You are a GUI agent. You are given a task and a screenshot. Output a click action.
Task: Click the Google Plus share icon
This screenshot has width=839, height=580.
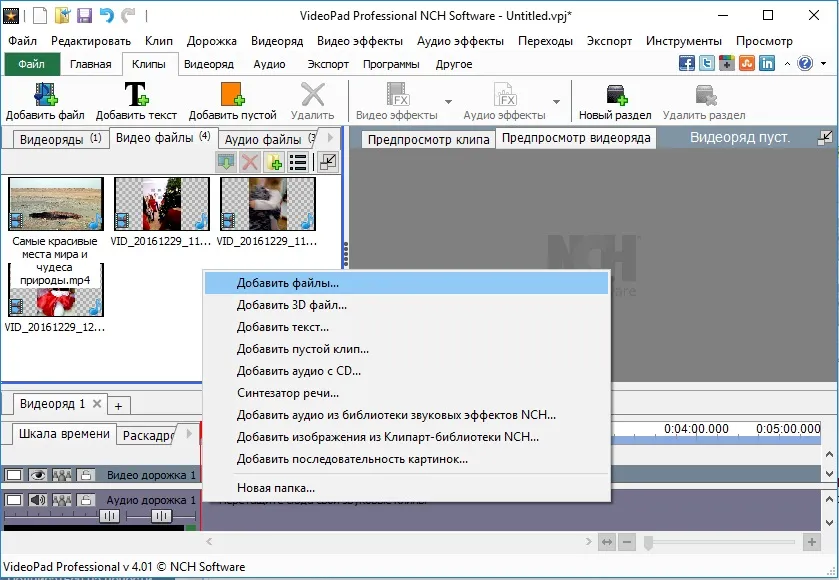[x=727, y=63]
